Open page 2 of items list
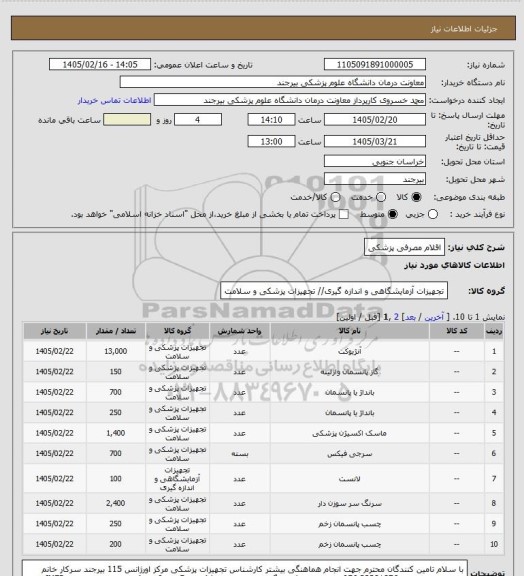The image size is (524, 576). click(x=396, y=317)
